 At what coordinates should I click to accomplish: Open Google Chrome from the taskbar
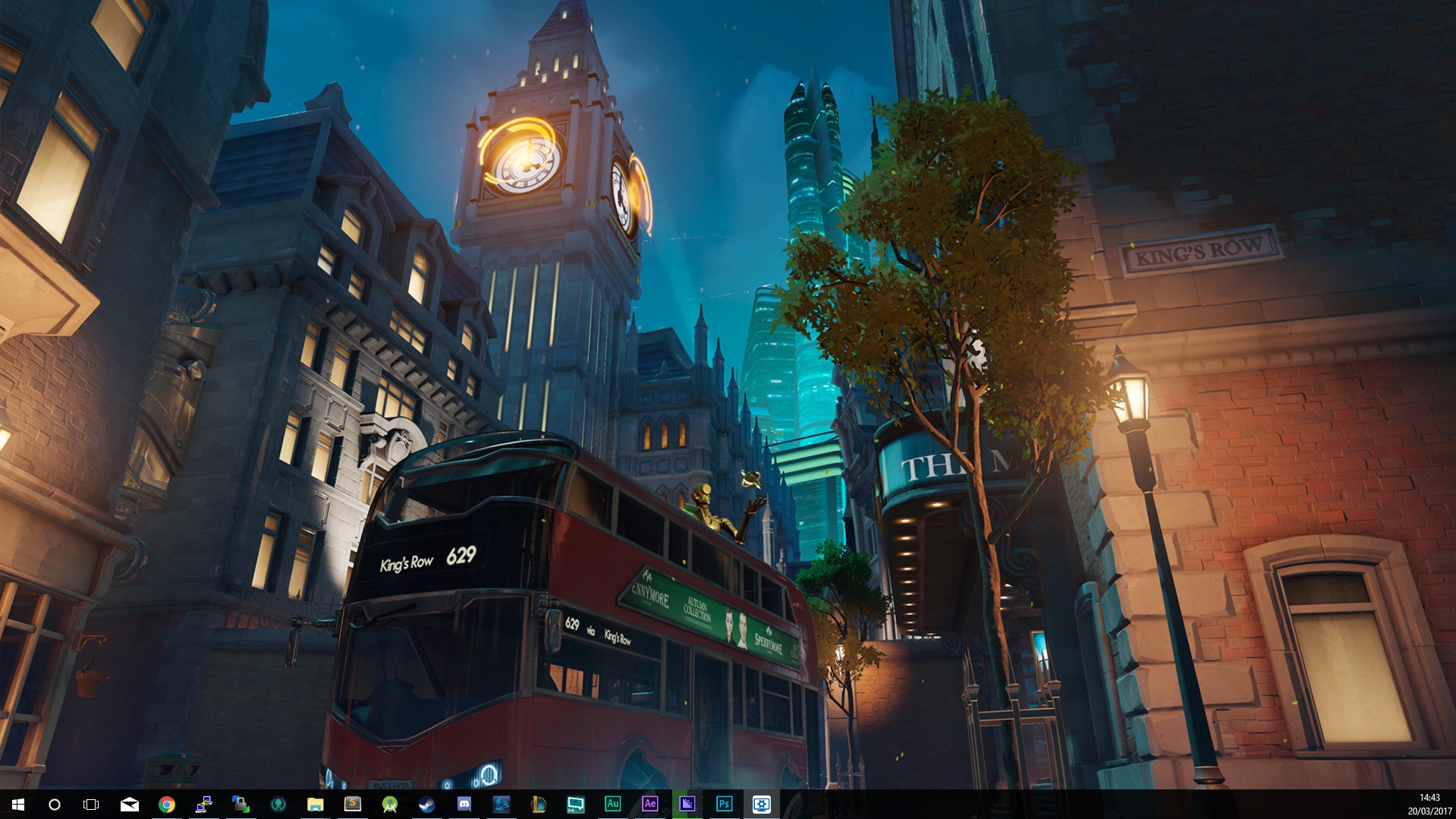coord(167,805)
